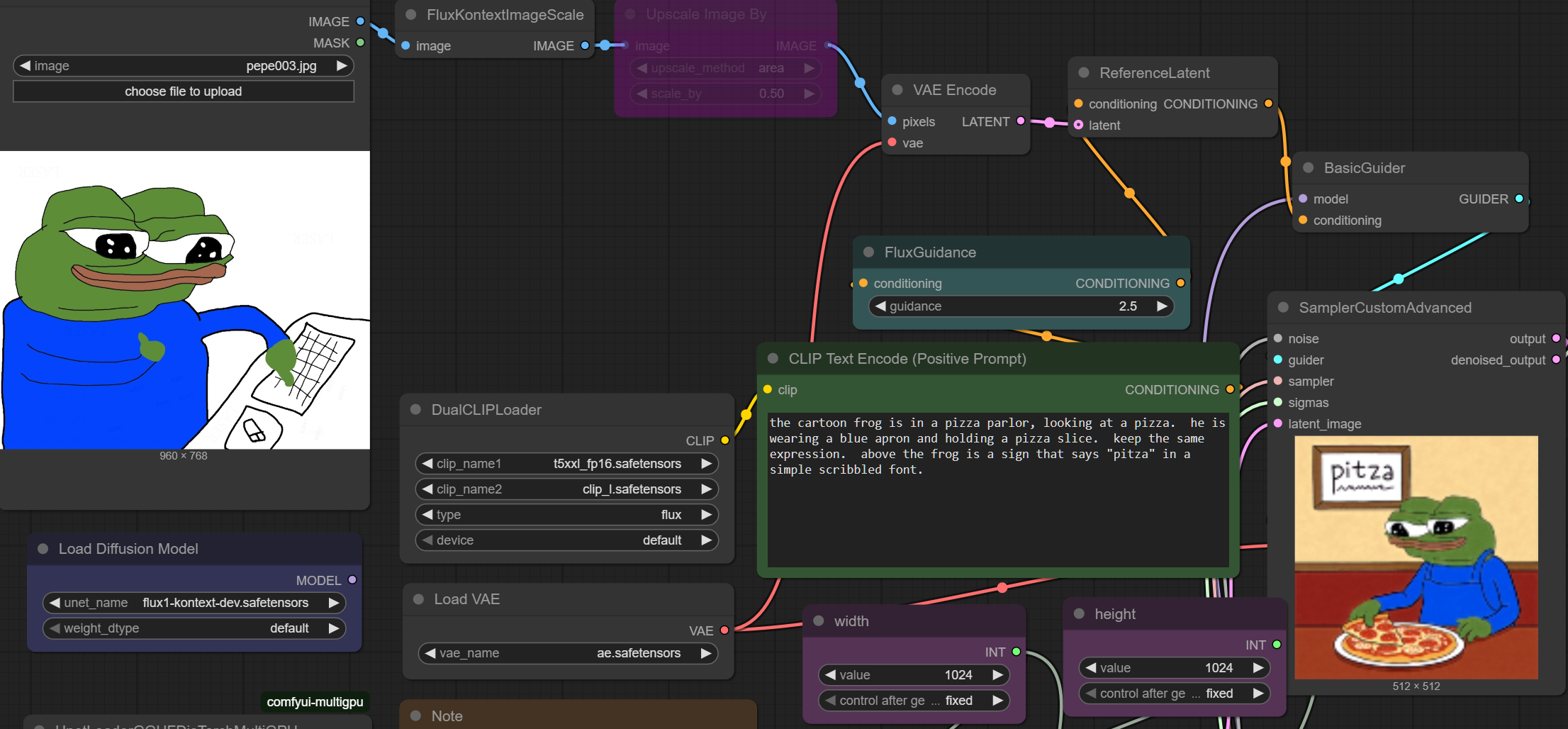Click the IMAGE output socket on FluxKontextImageScale
This screenshot has height=729, width=1568.
[x=585, y=45]
